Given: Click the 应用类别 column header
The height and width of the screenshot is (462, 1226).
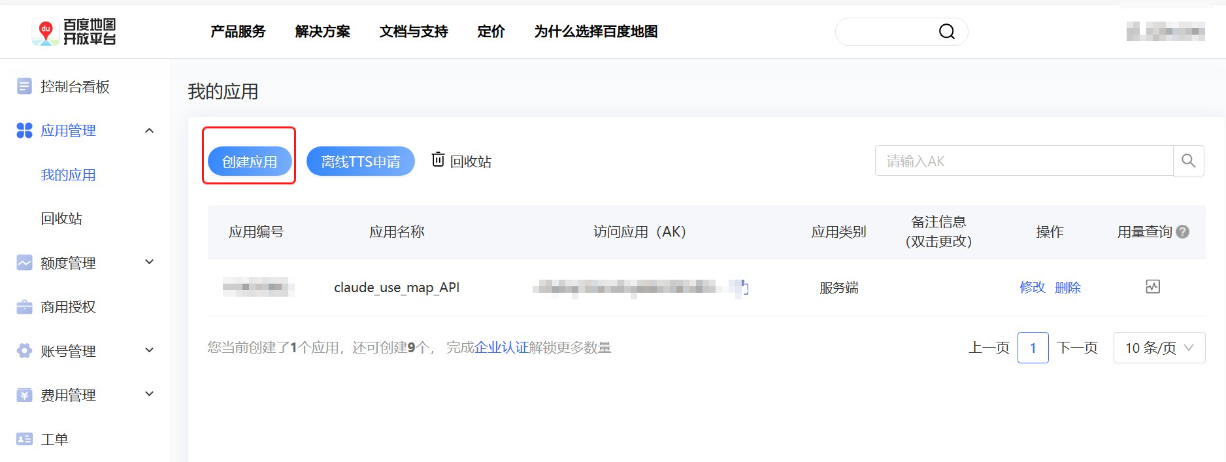Looking at the screenshot, I should (838, 232).
